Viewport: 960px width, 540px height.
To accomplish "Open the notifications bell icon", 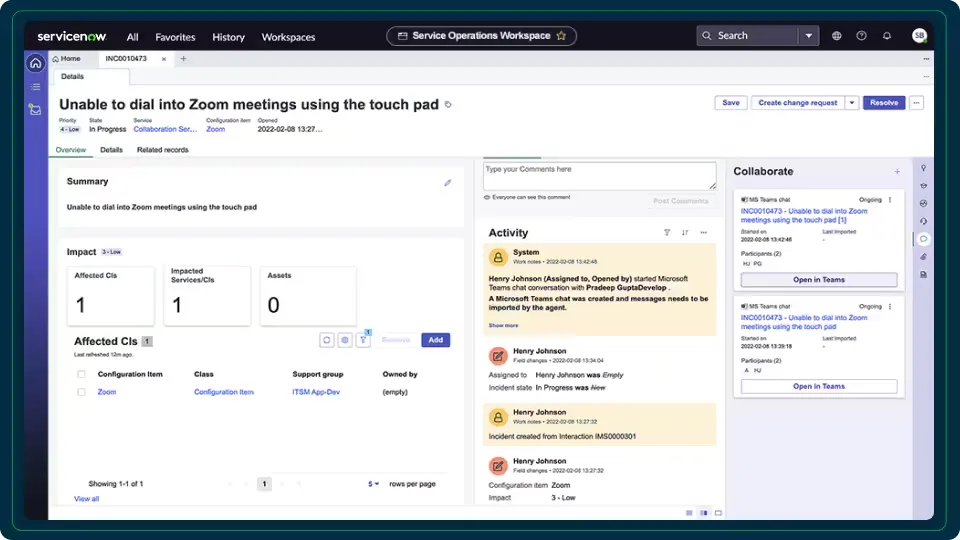I will point(887,36).
